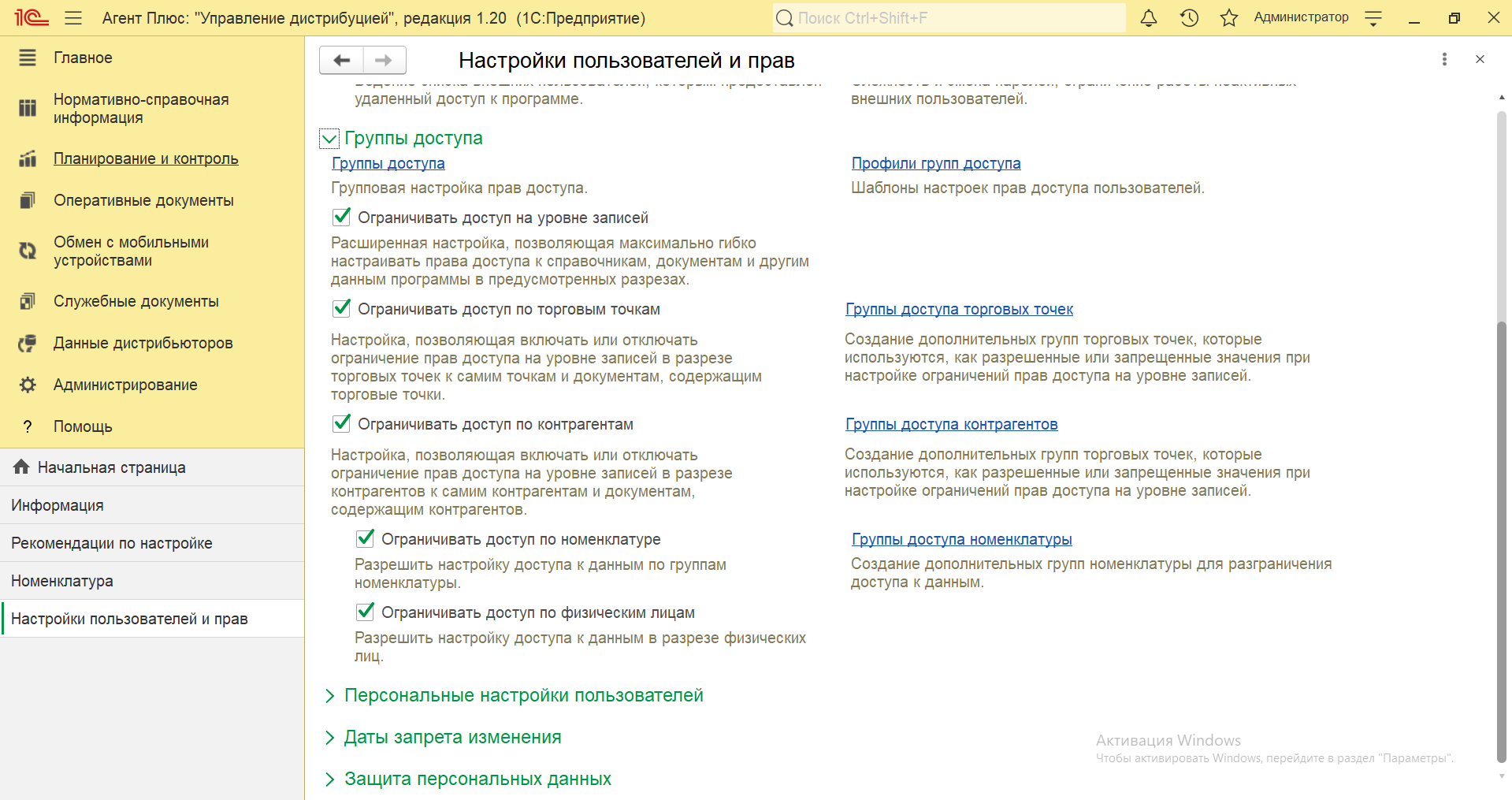Open Профили групп доступа link
This screenshot has height=800, width=1512.
coord(936,163)
